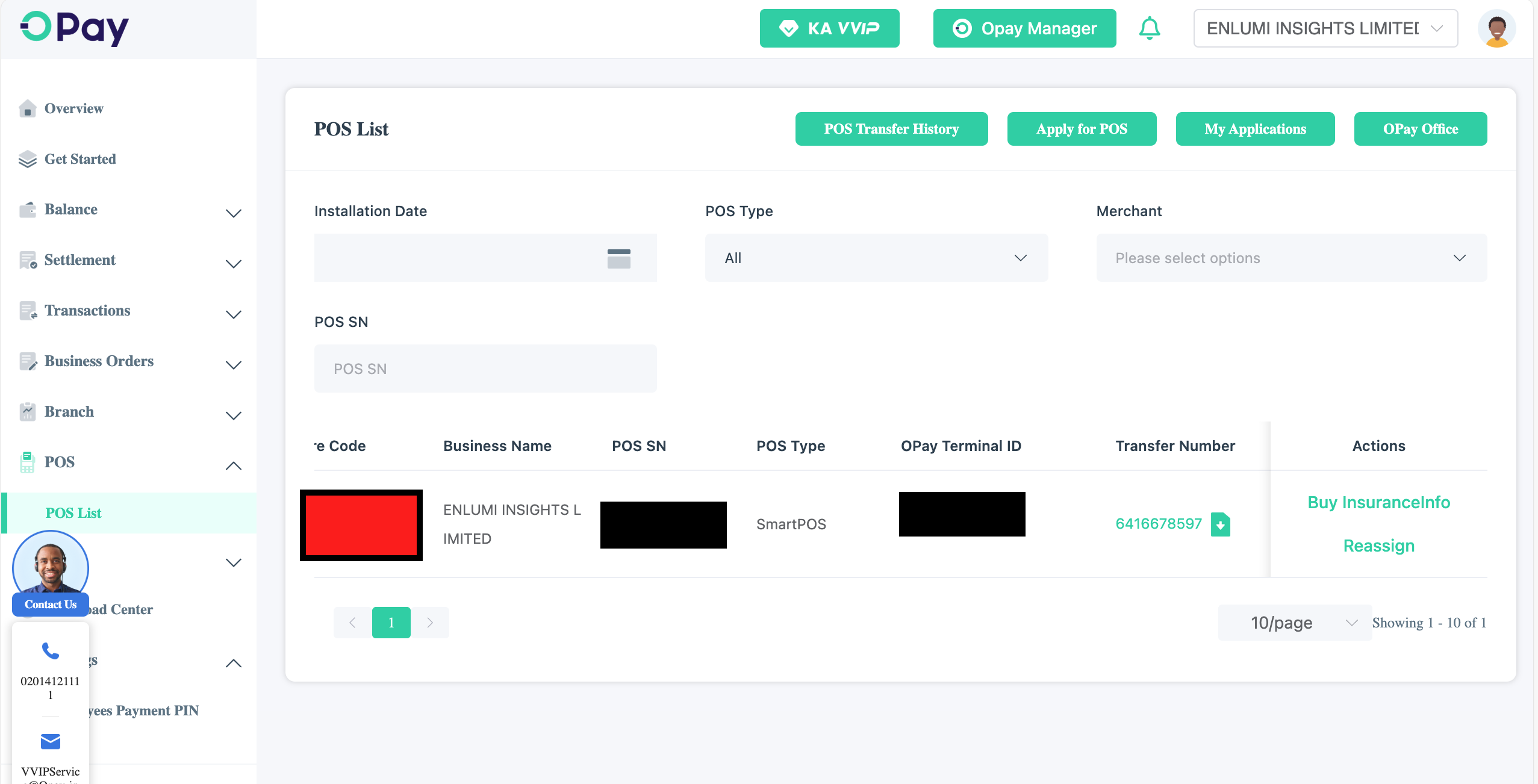Click Apply for POS button
1538x784 pixels.
(x=1081, y=129)
